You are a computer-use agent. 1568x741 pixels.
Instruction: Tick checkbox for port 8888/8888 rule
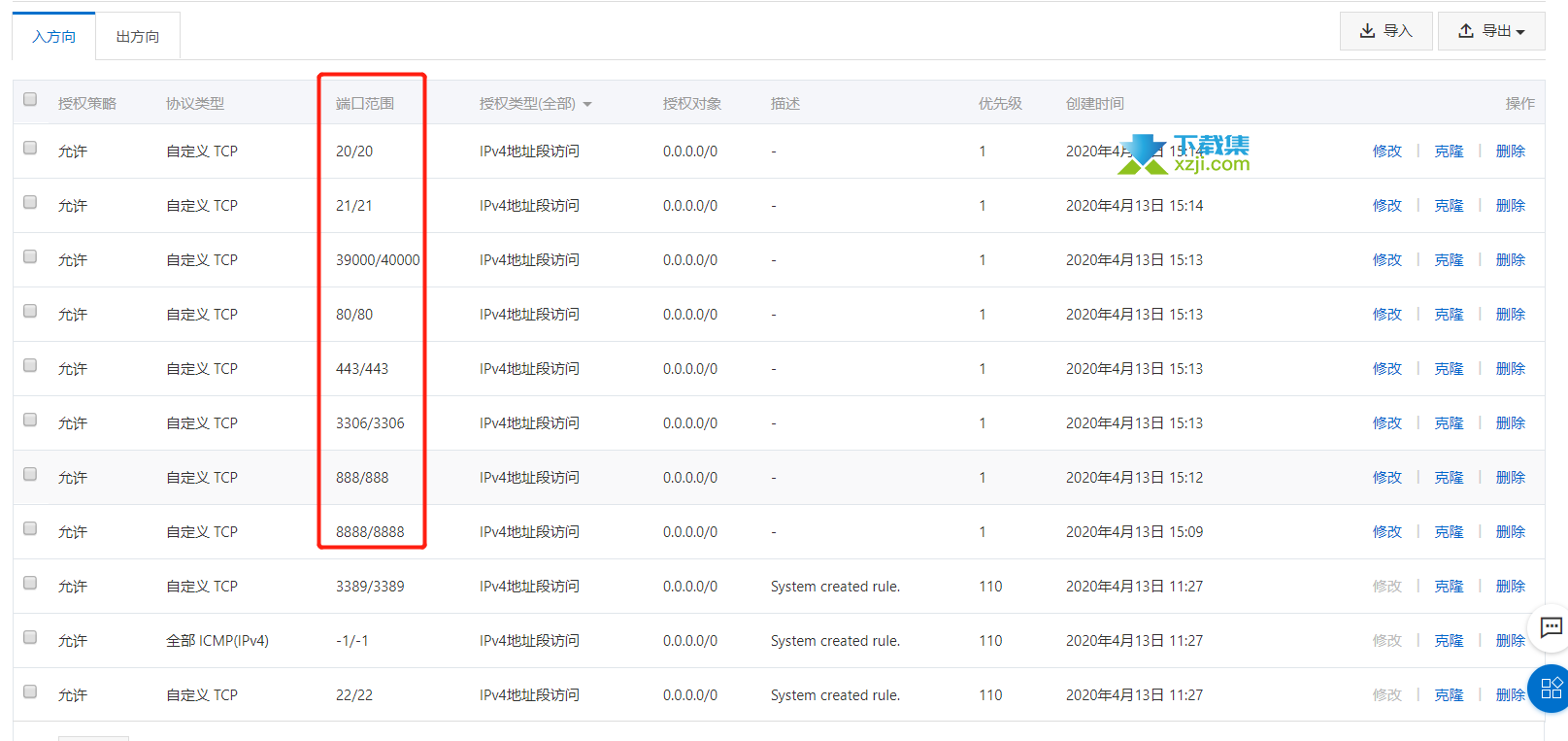click(x=30, y=528)
